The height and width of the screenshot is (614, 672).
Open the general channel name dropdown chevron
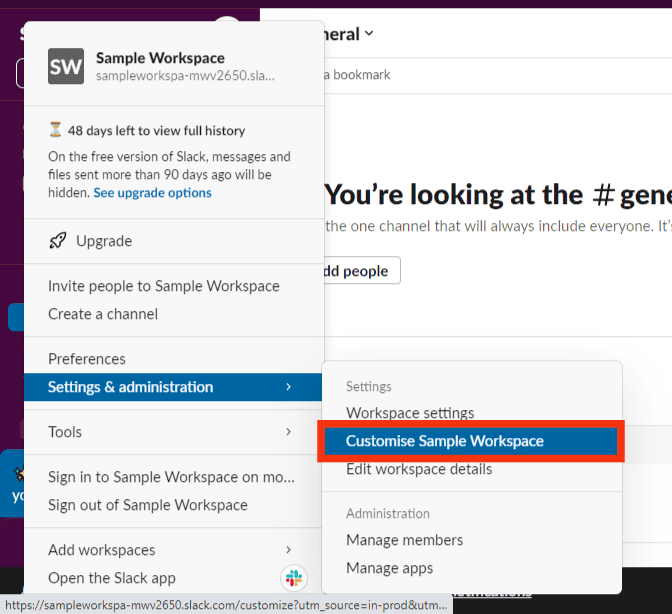tap(369, 33)
